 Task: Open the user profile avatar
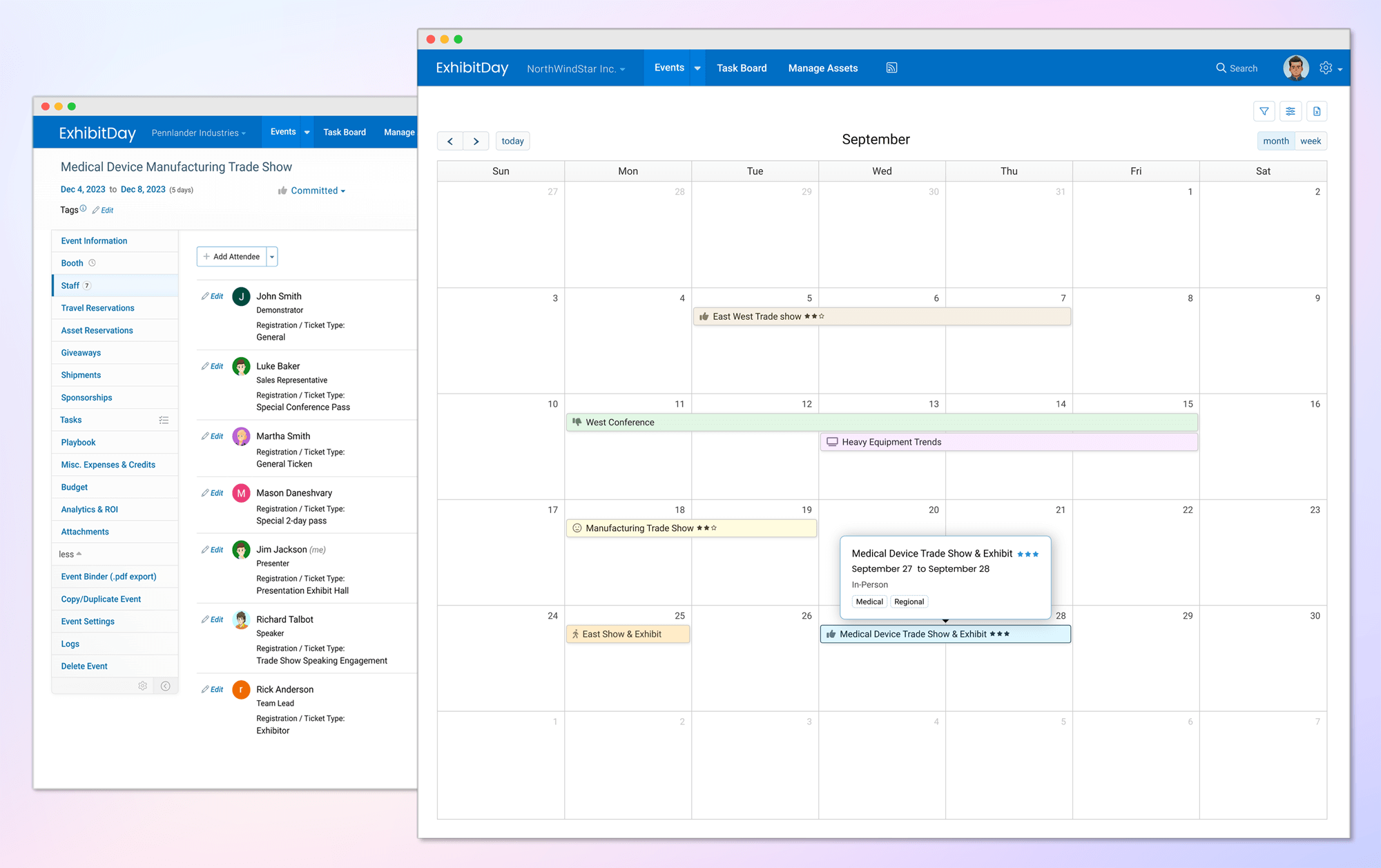(x=1295, y=68)
